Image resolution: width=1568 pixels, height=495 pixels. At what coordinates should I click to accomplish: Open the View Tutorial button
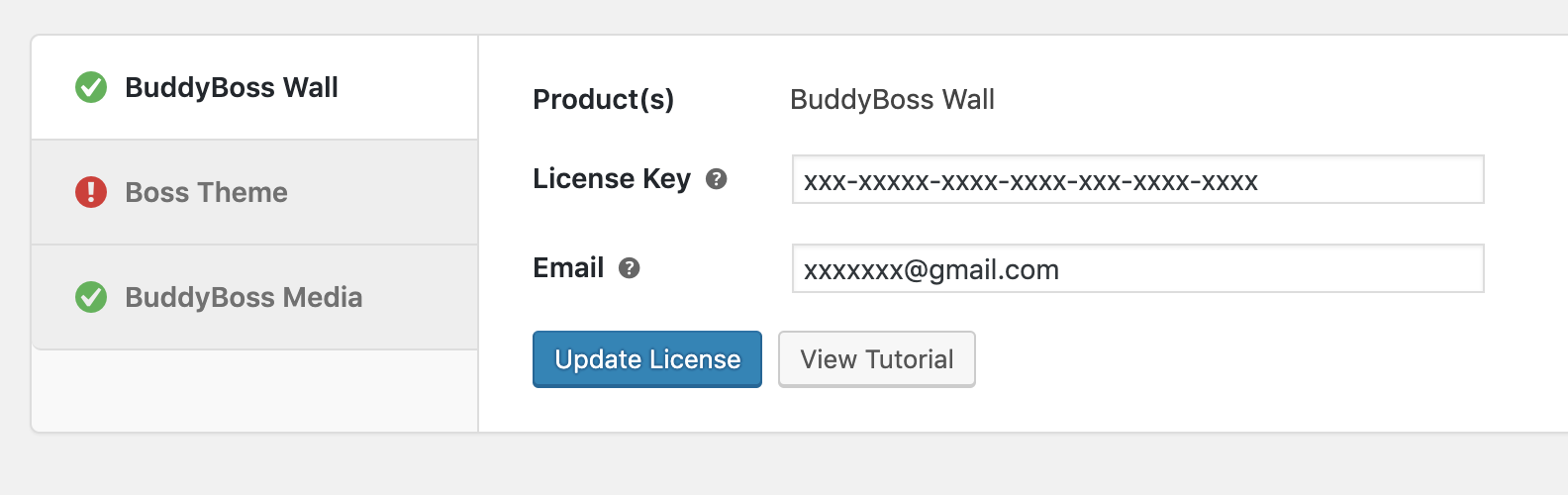coord(877,359)
